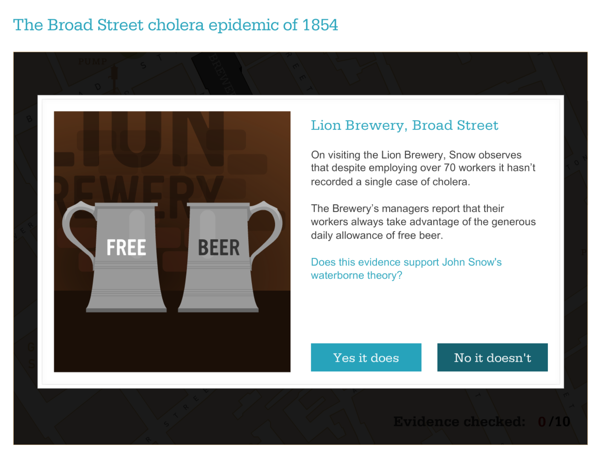Click the 0/10 evidence counter

pos(554,421)
